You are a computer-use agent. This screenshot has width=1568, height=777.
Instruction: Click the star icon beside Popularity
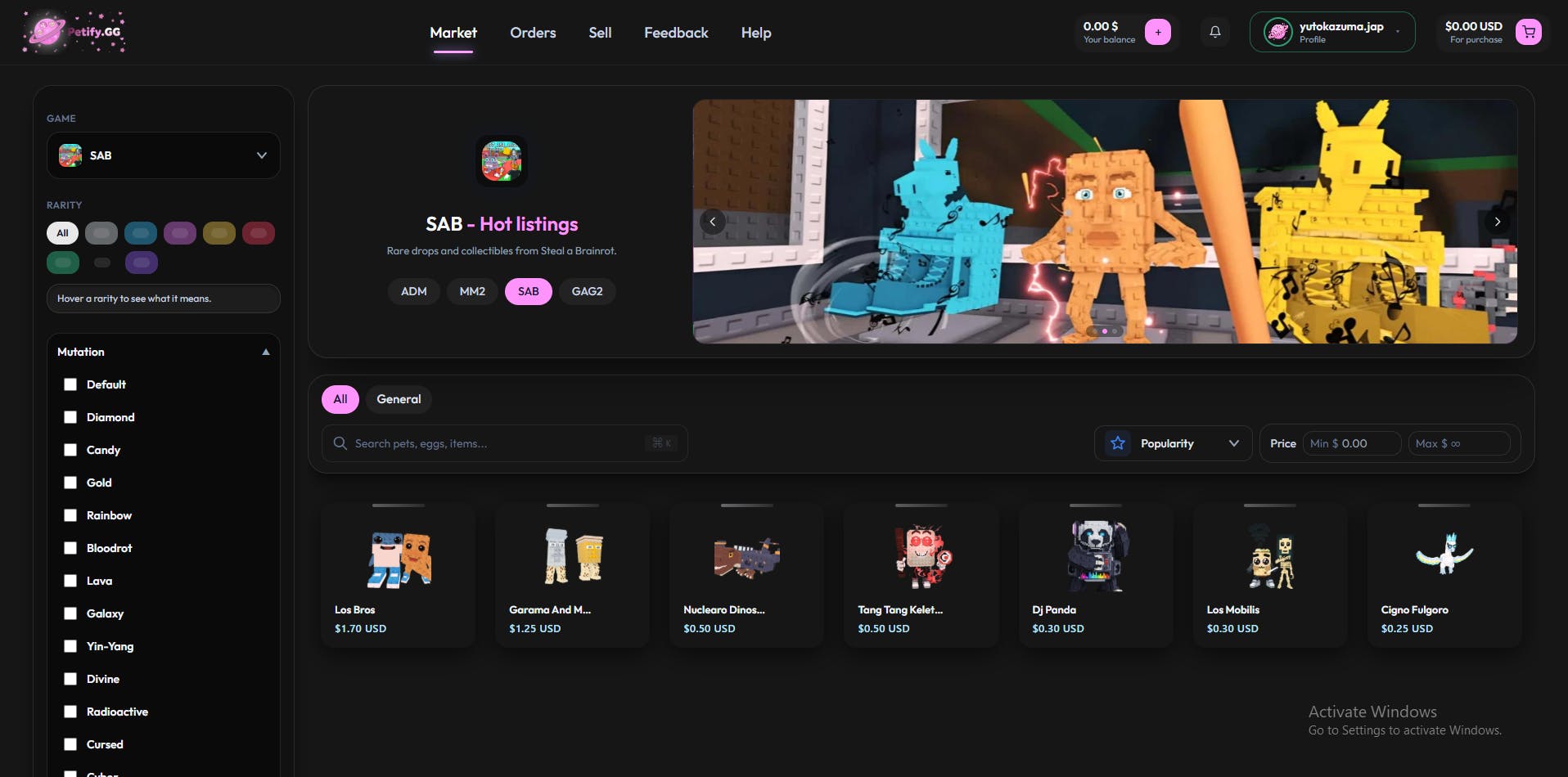(1118, 443)
